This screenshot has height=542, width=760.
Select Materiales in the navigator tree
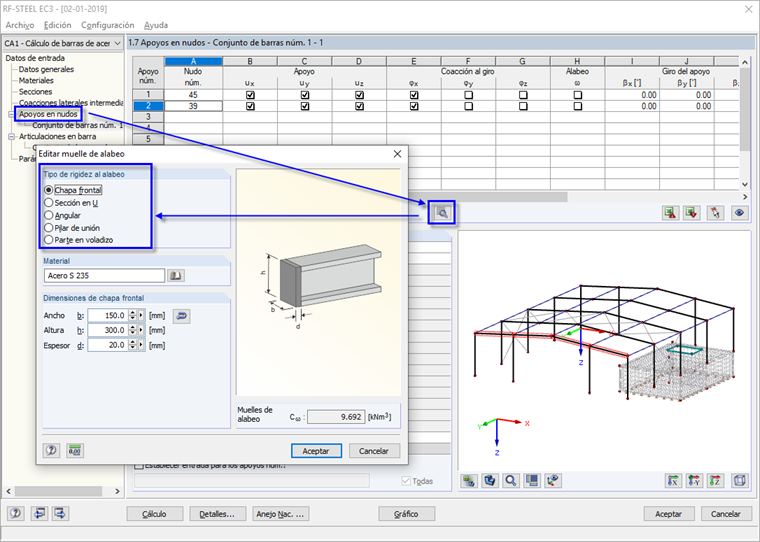point(36,80)
